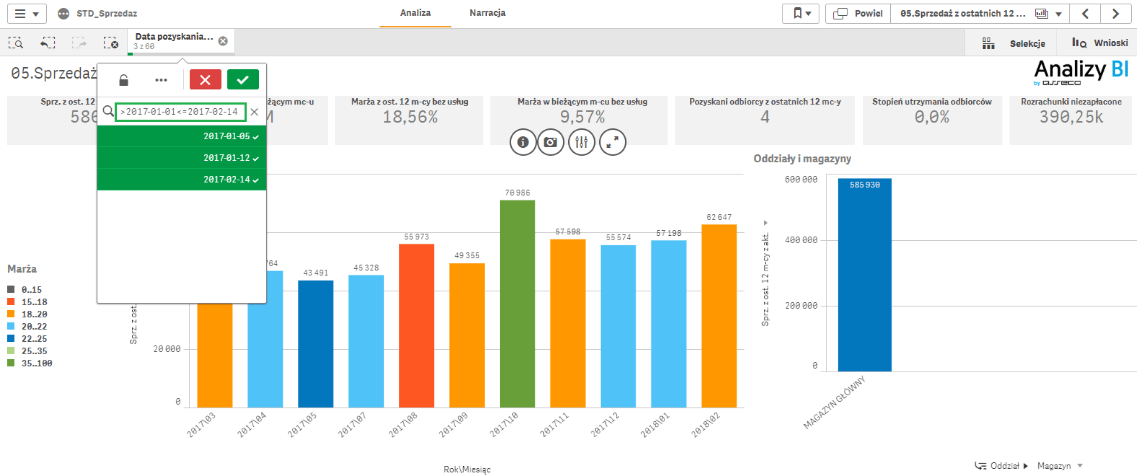This screenshot has width=1138, height=476.
Task: Select the MAGAZYN GŁÓWNY bar
Action: (864, 276)
